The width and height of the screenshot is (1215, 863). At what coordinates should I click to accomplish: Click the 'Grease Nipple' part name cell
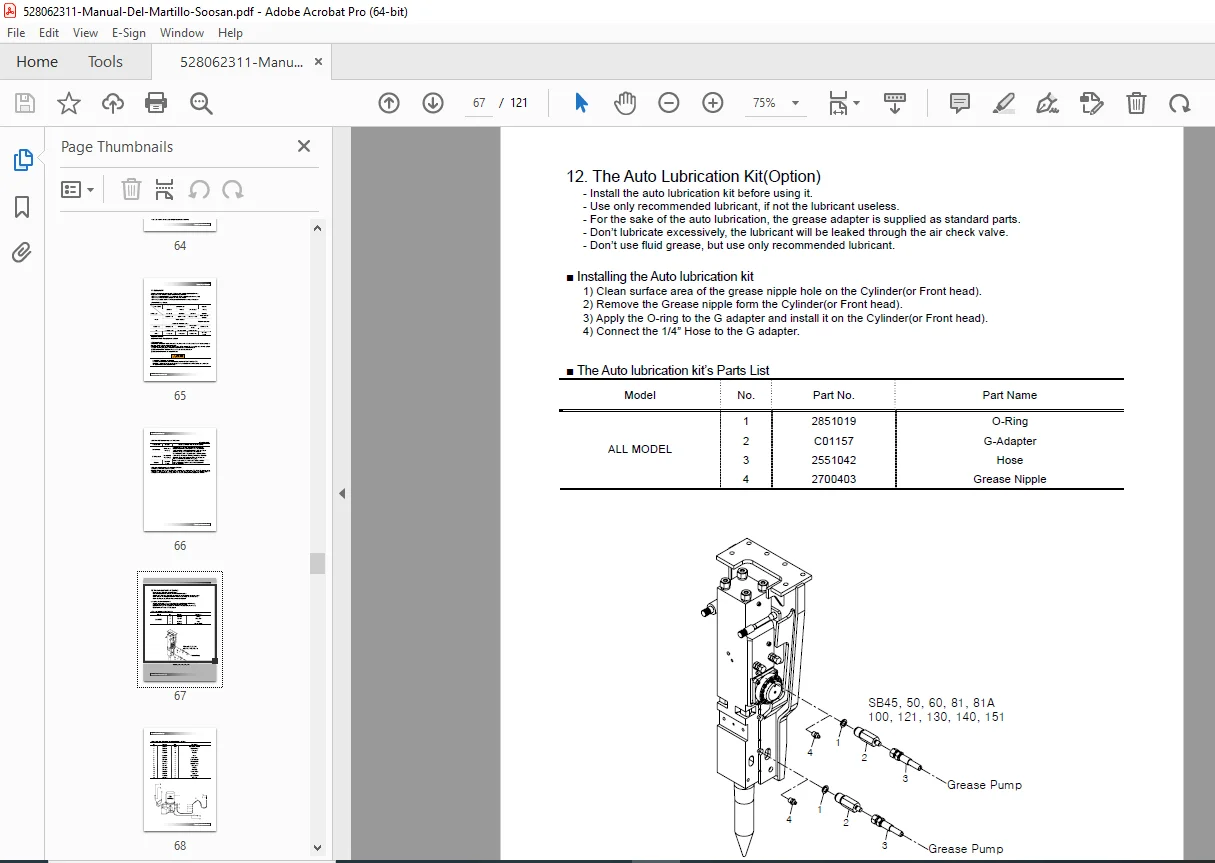point(1009,479)
